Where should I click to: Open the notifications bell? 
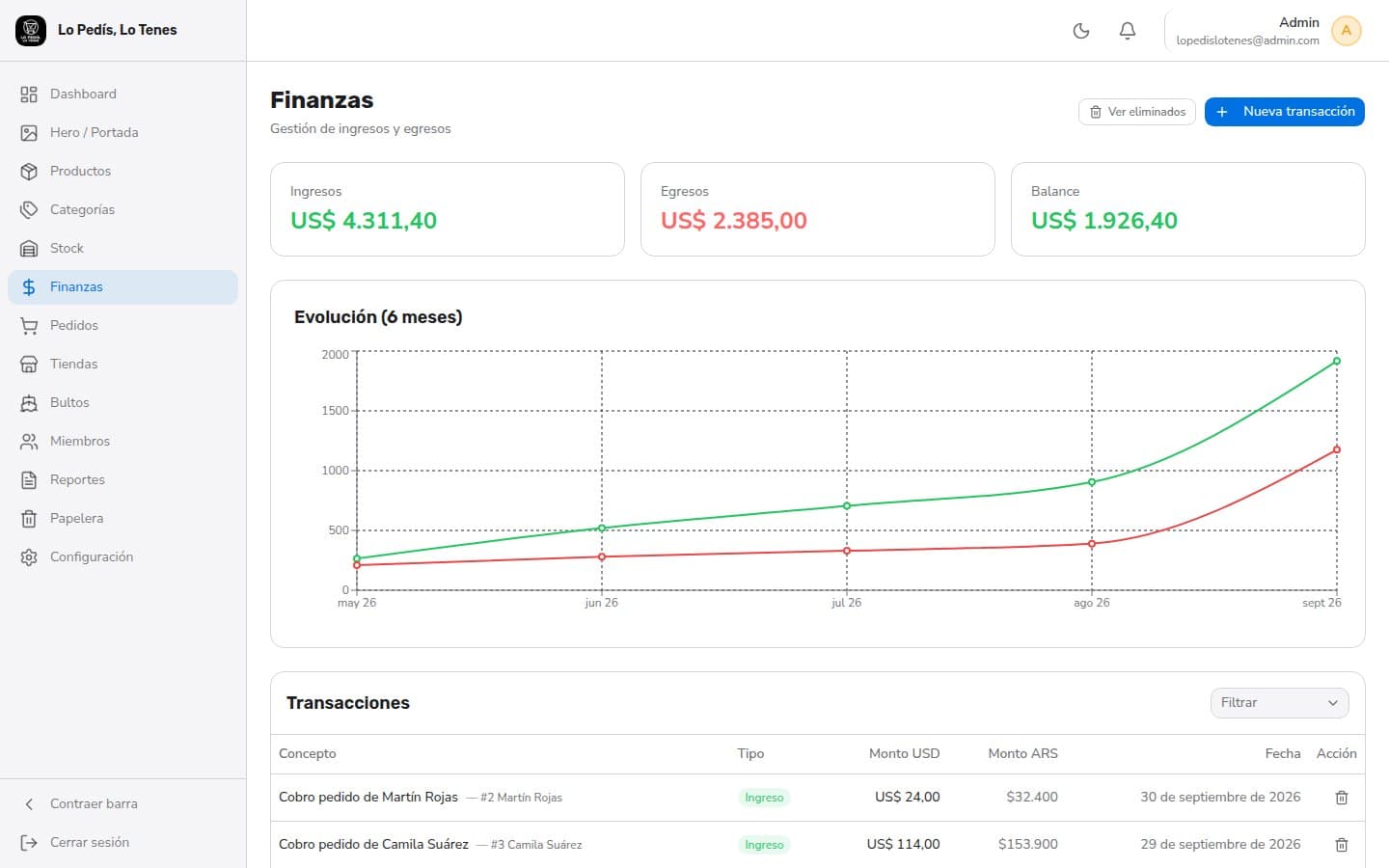pos(1127,31)
